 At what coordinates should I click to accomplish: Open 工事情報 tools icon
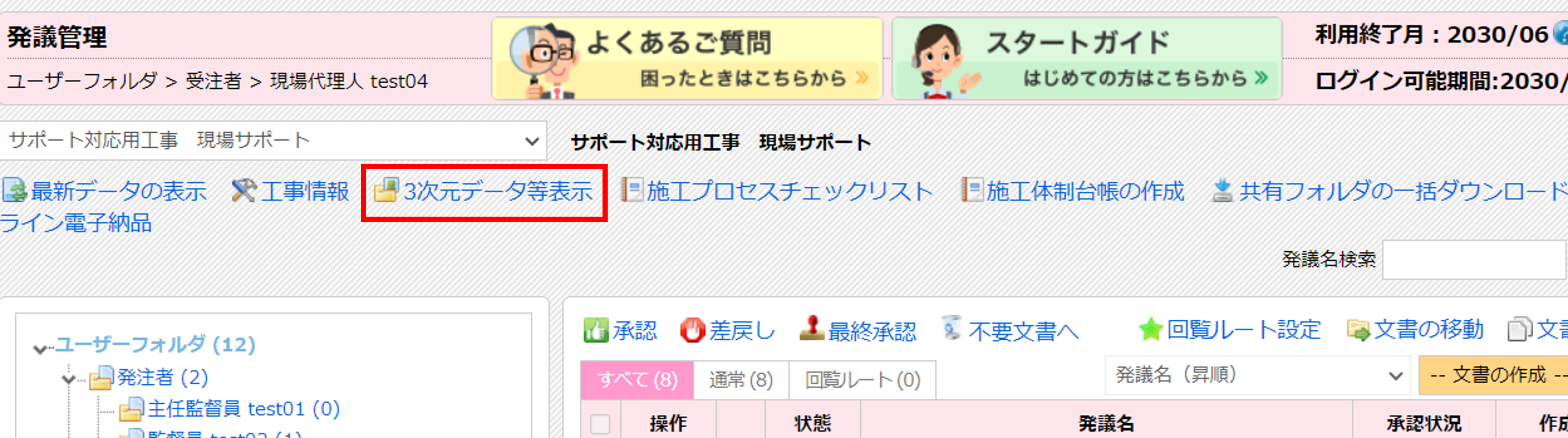(244, 191)
